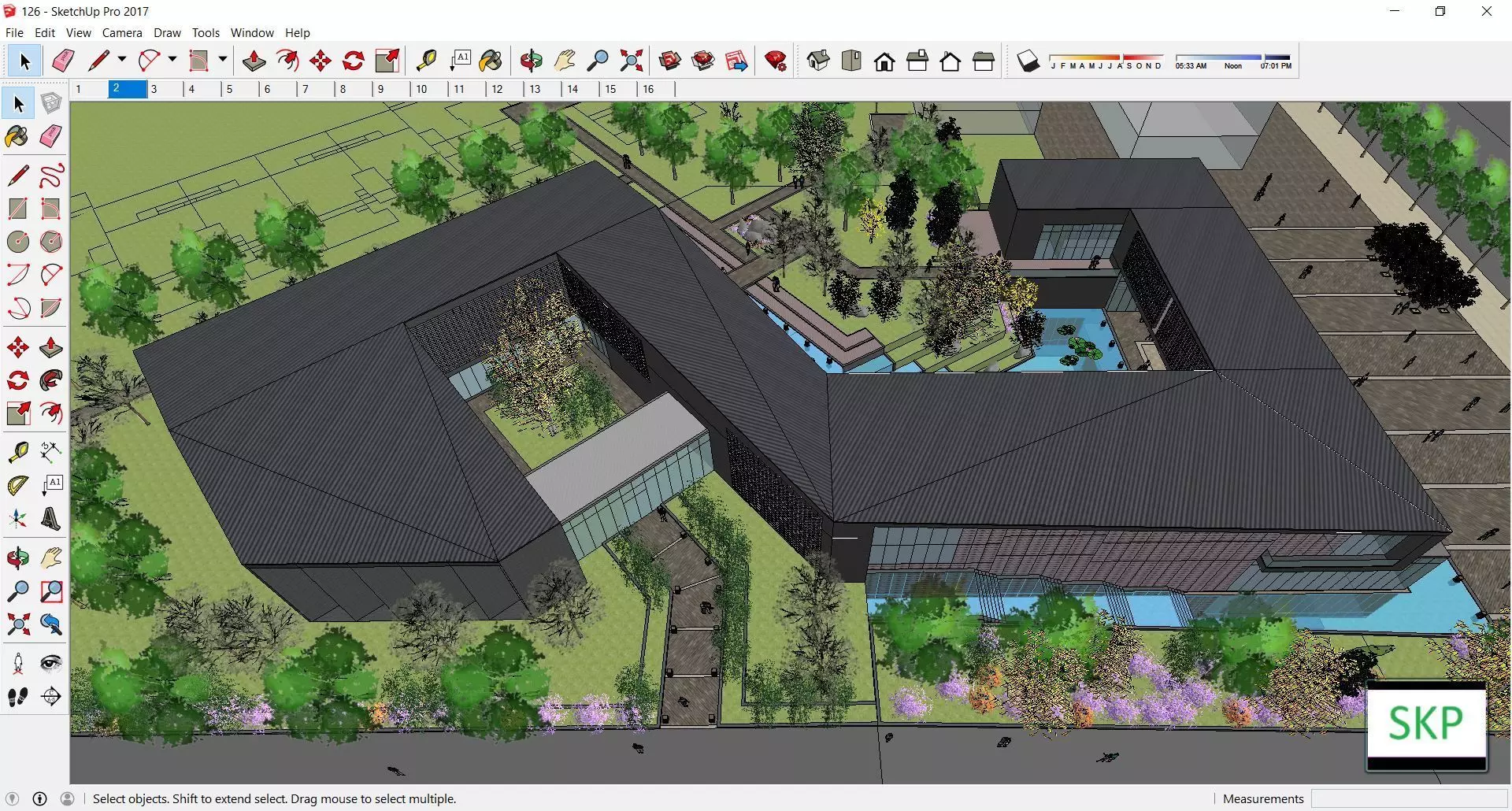This screenshot has height=811, width=1512.
Task: Pick Protractor tool in left toolbar
Action: tap(18, 485)
